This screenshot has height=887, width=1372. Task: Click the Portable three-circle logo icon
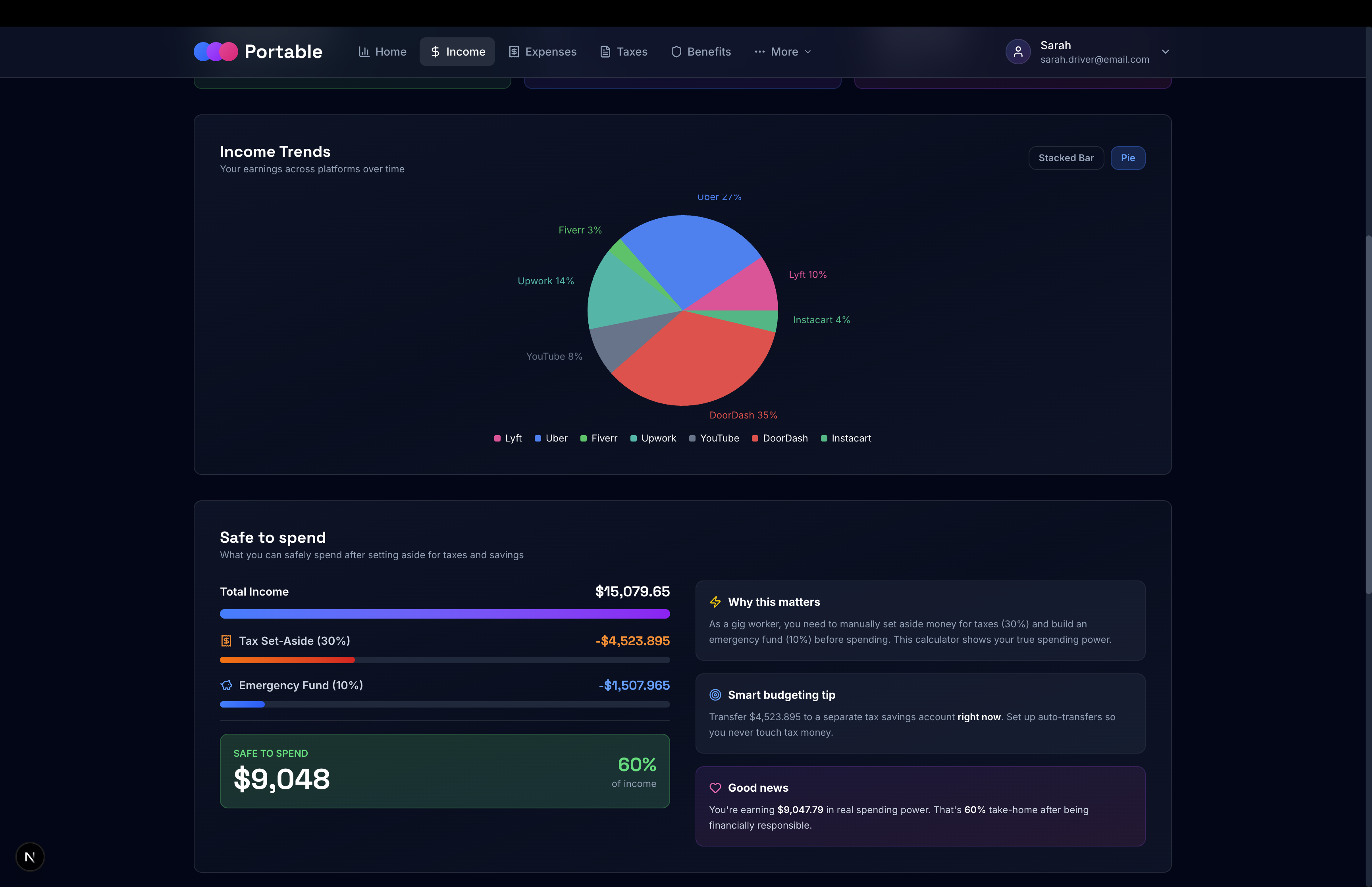215,52
